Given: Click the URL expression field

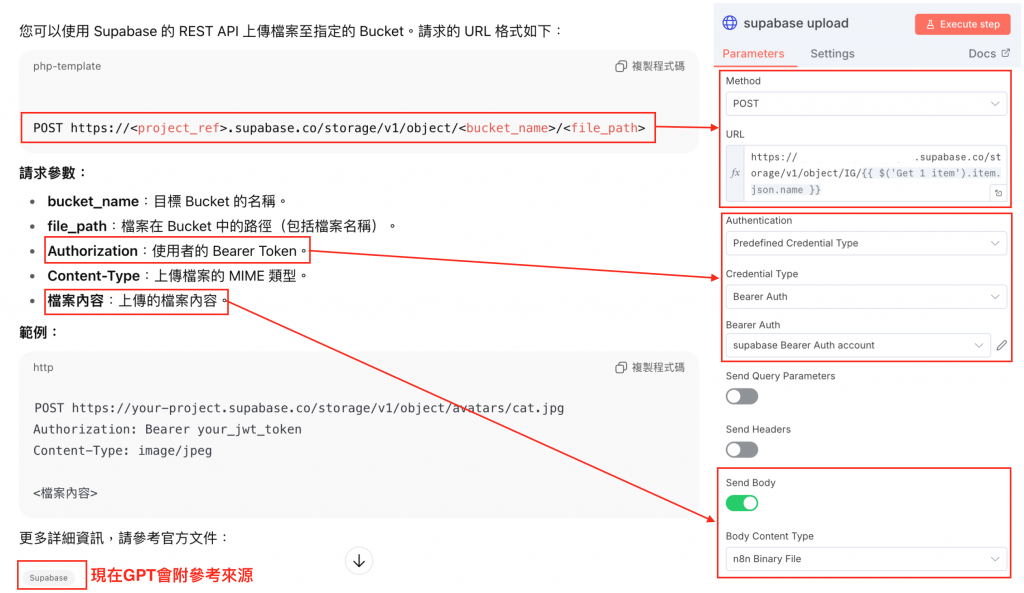Looking at the screenshot, I should 874,173.
